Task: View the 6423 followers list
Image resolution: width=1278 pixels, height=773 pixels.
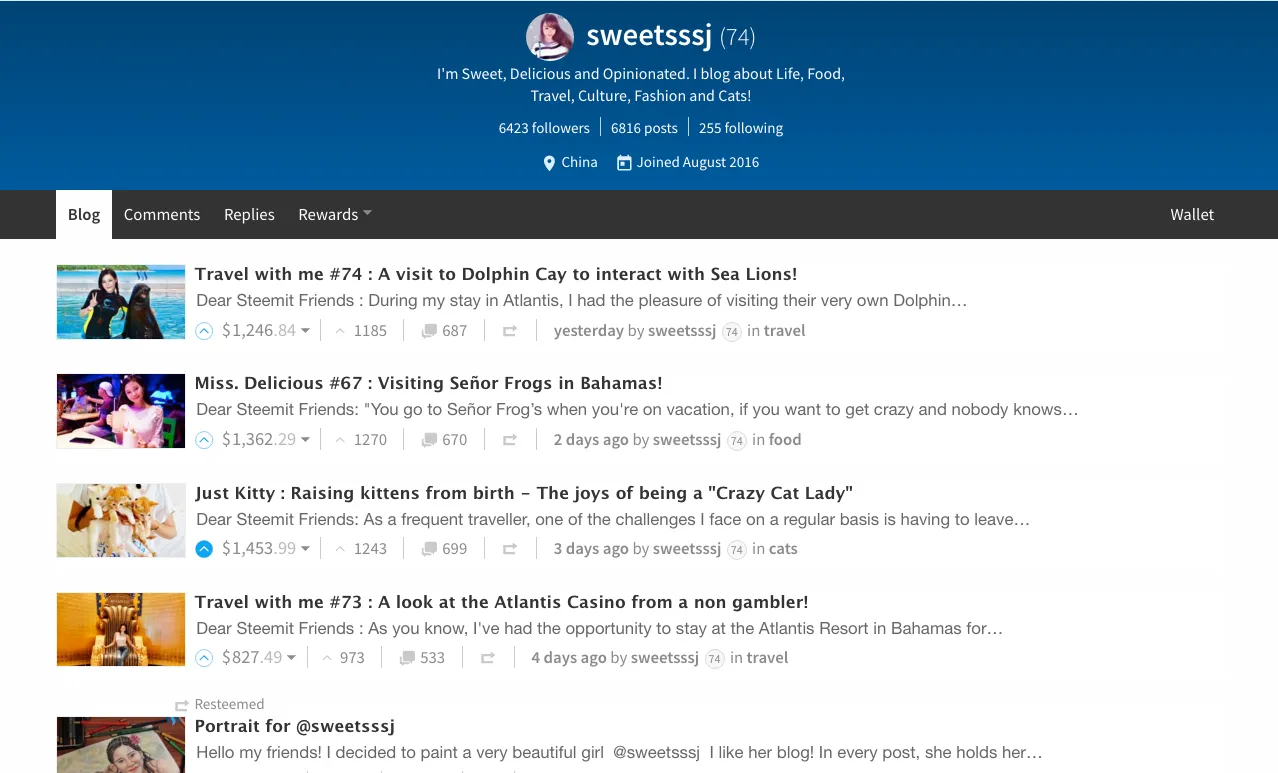Action: pyautogui.click(x=544, y=128)
